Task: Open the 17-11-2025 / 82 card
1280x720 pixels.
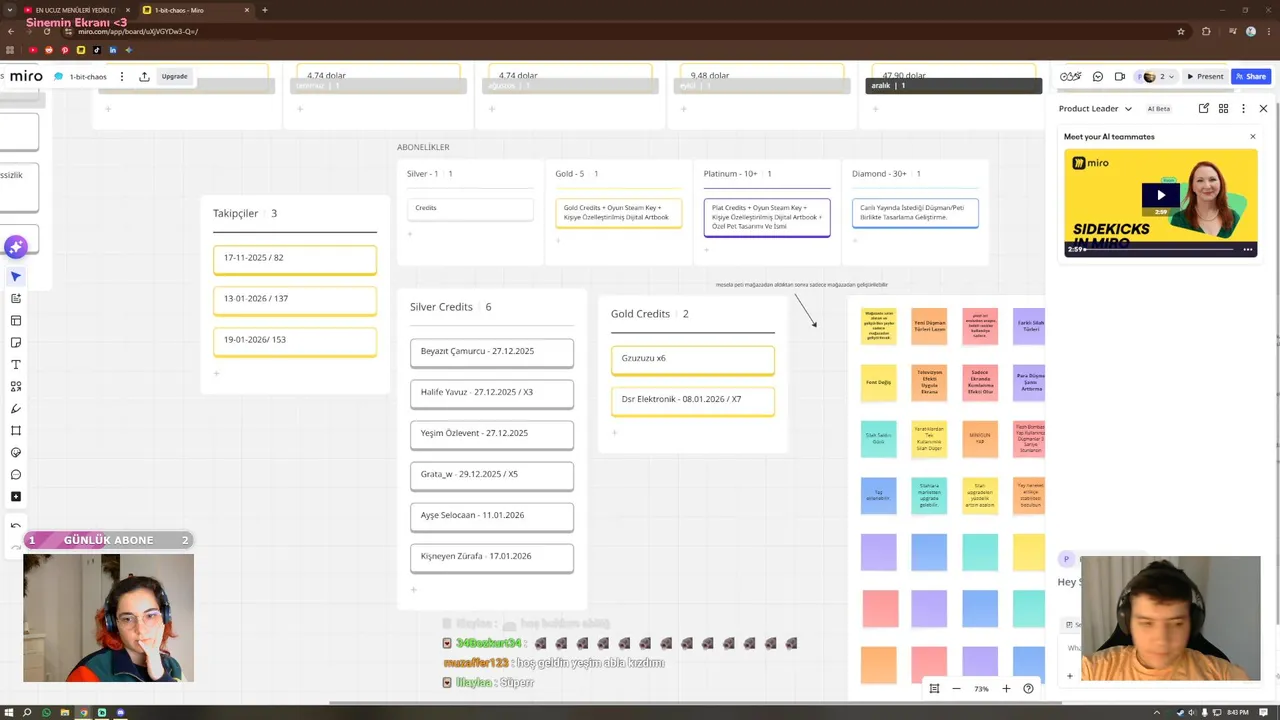Action: click(295, 259)
